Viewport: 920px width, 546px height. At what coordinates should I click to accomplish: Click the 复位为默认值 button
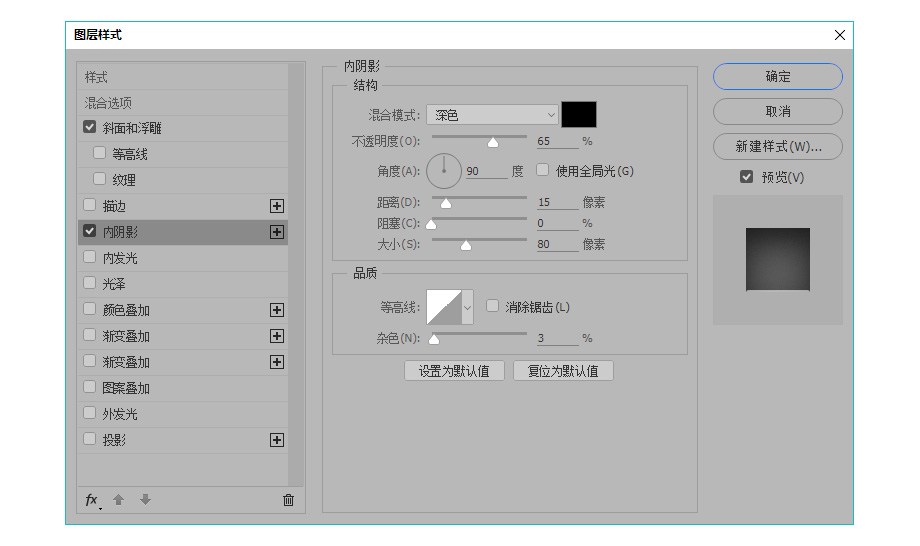563,371
